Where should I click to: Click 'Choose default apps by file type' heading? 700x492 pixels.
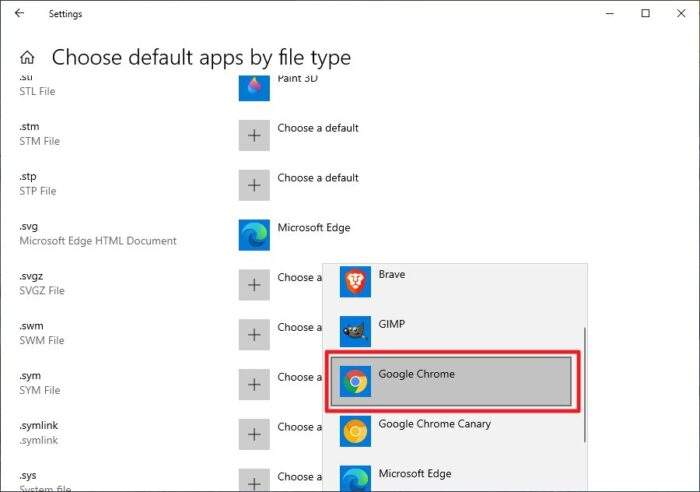point(201,58)
